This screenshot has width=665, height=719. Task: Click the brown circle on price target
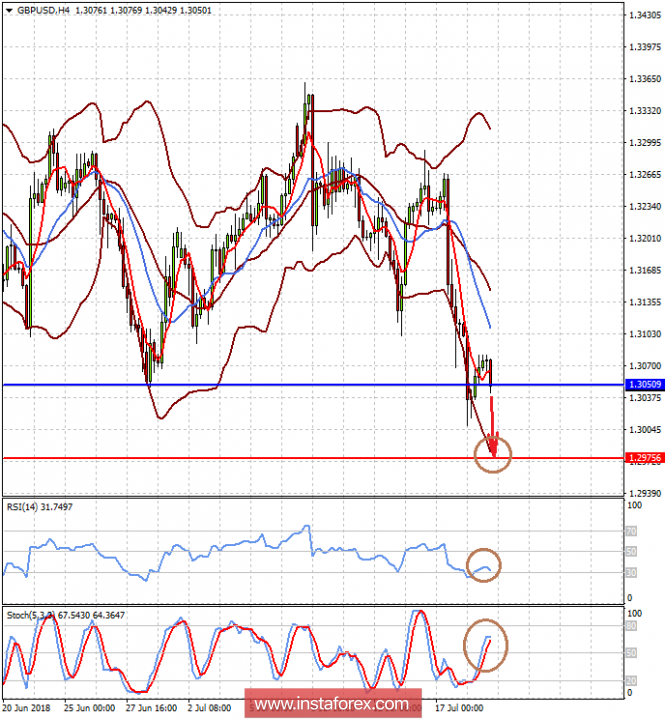493,454
